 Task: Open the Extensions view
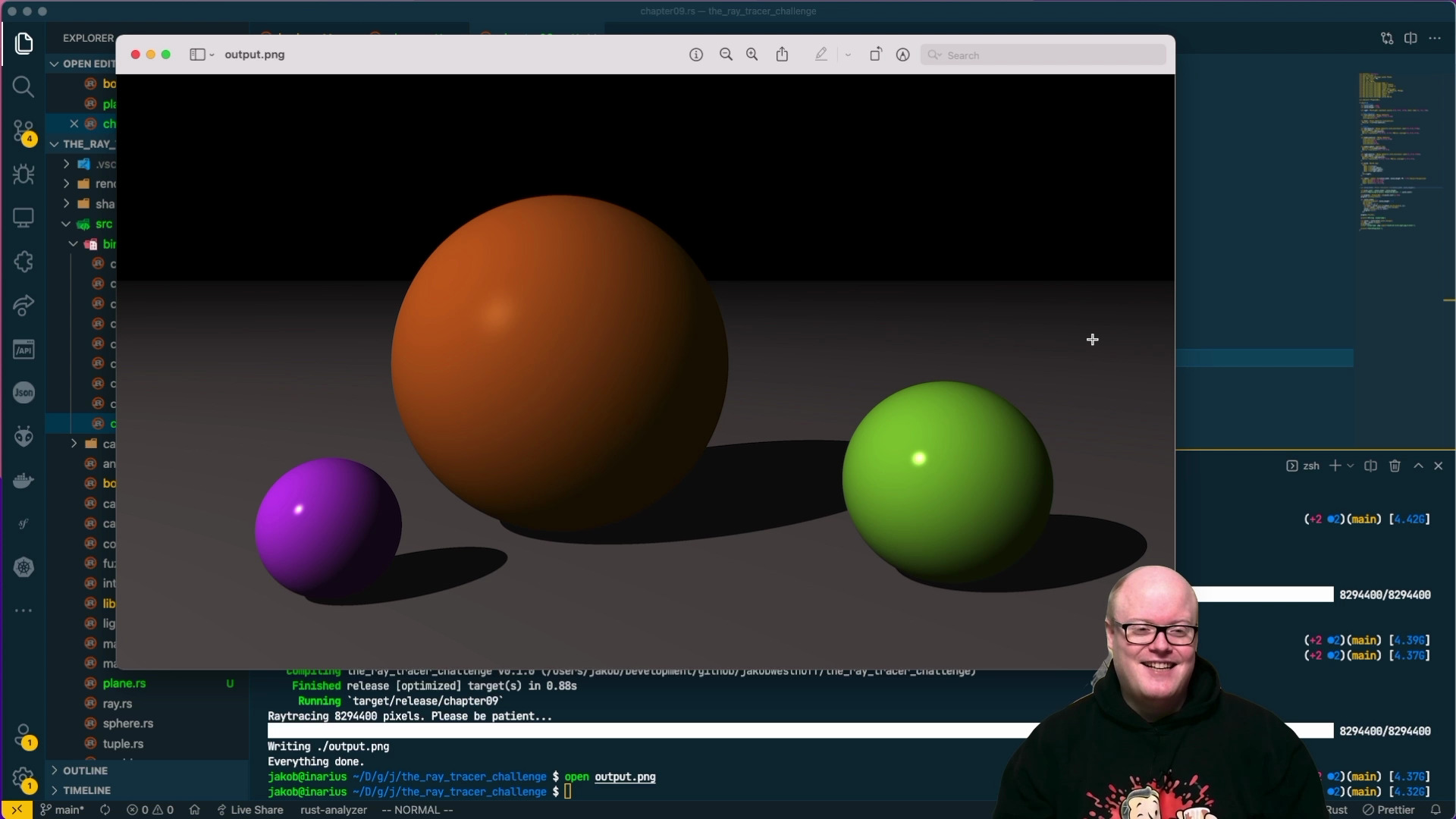(24, 262)
